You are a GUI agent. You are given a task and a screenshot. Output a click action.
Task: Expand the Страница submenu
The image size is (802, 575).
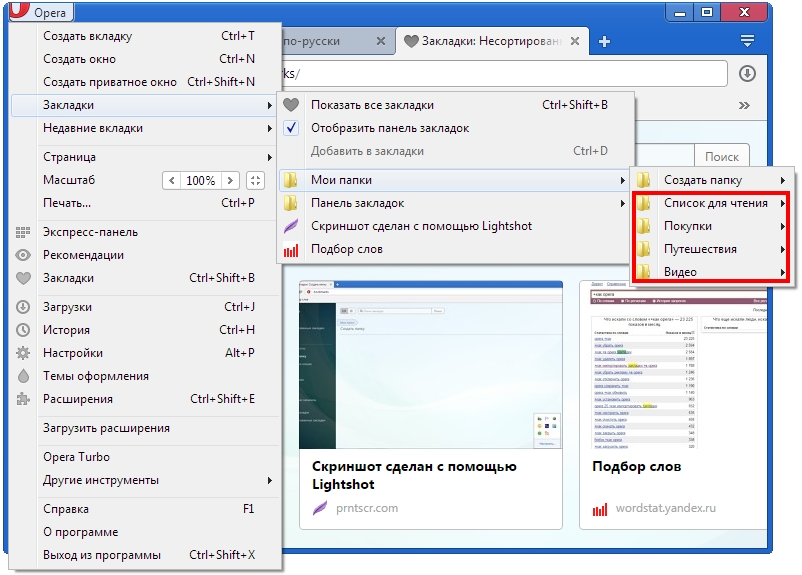tap(146, 157)
